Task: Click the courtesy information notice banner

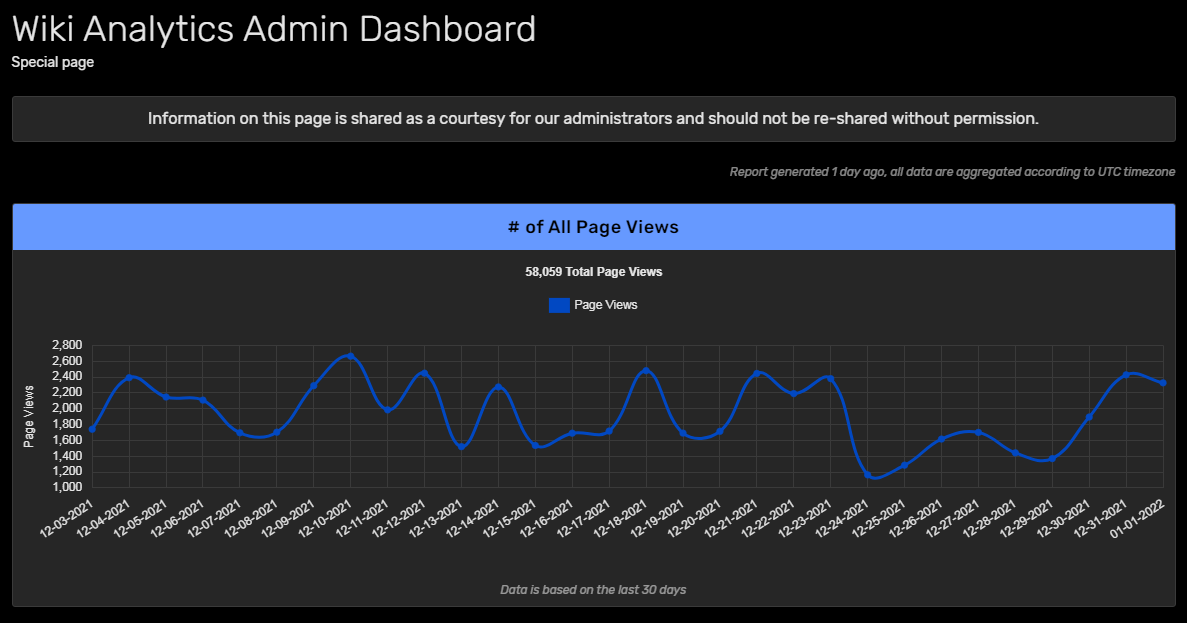Action: click(x=593, y=118)
